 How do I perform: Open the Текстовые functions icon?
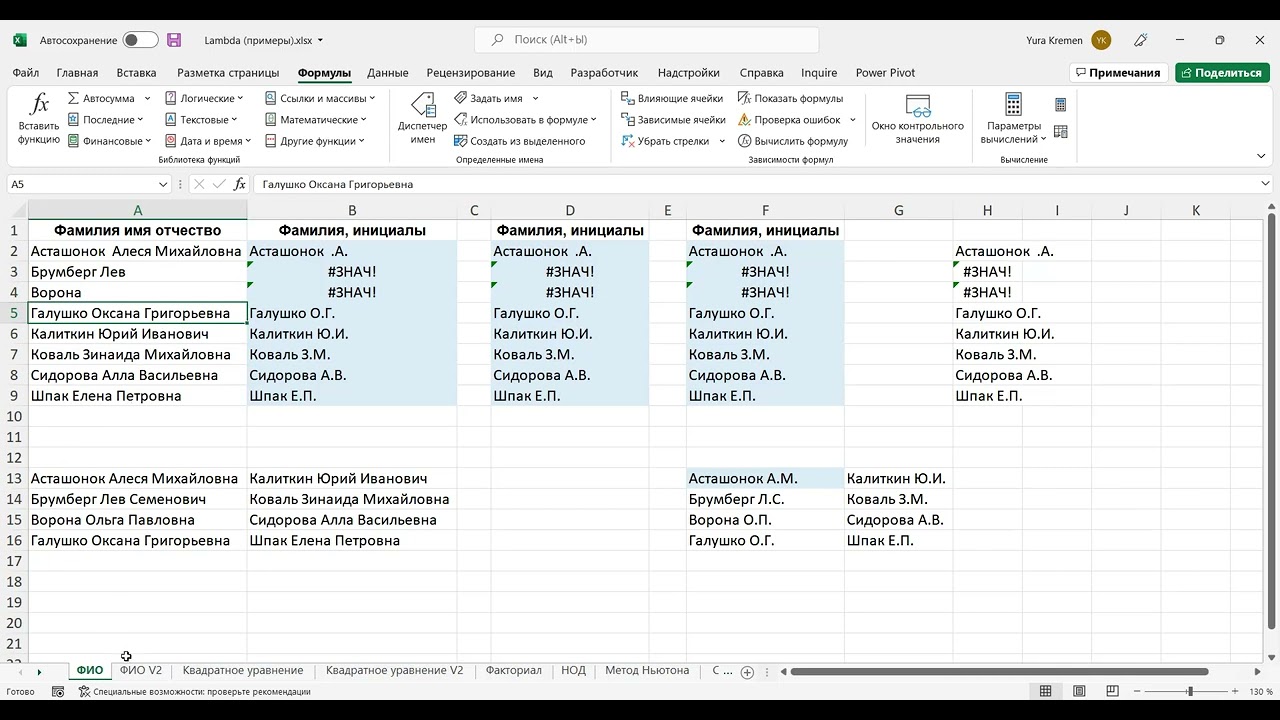tap(171, 120)
